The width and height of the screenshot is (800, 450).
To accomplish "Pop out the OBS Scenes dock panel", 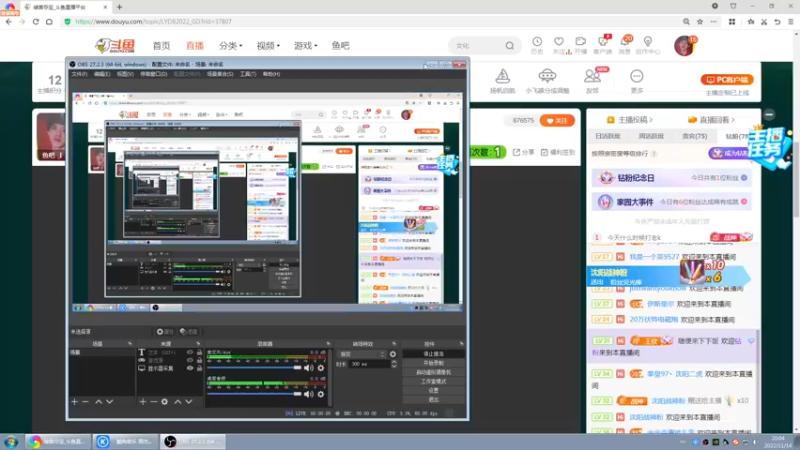I will tap(130, 344).
